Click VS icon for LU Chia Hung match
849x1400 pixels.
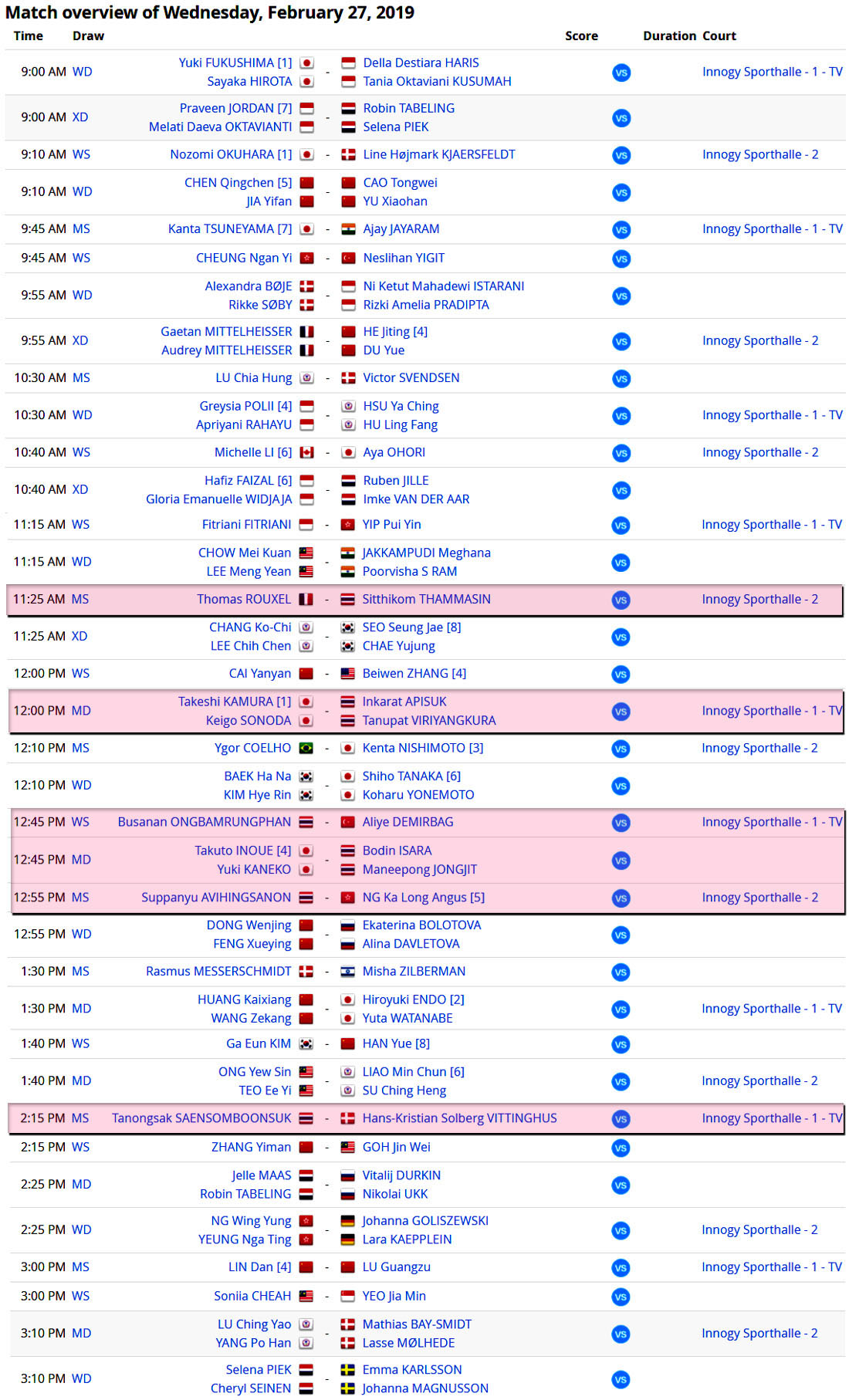(621, 378)
